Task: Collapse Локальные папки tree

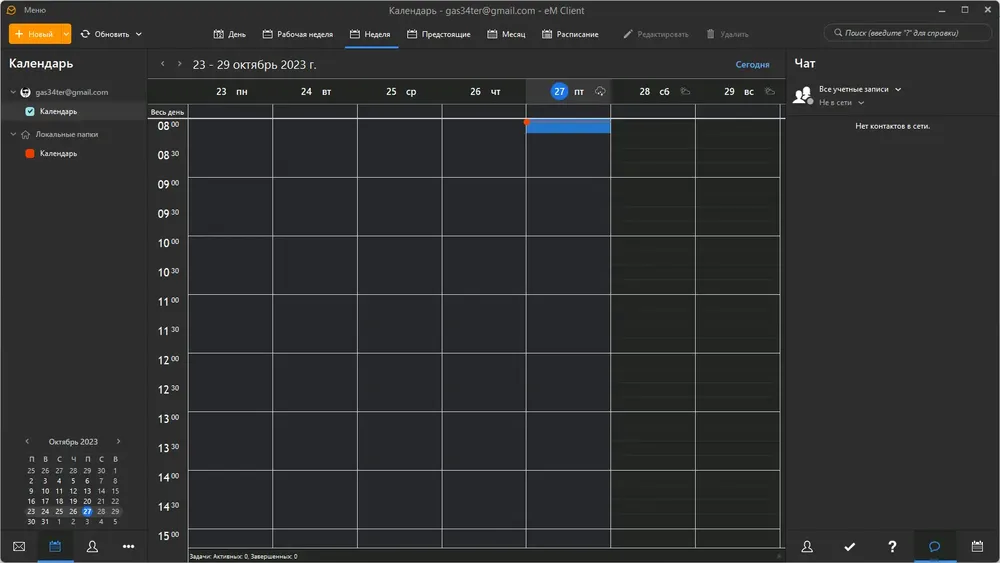Action: [13, 134]
